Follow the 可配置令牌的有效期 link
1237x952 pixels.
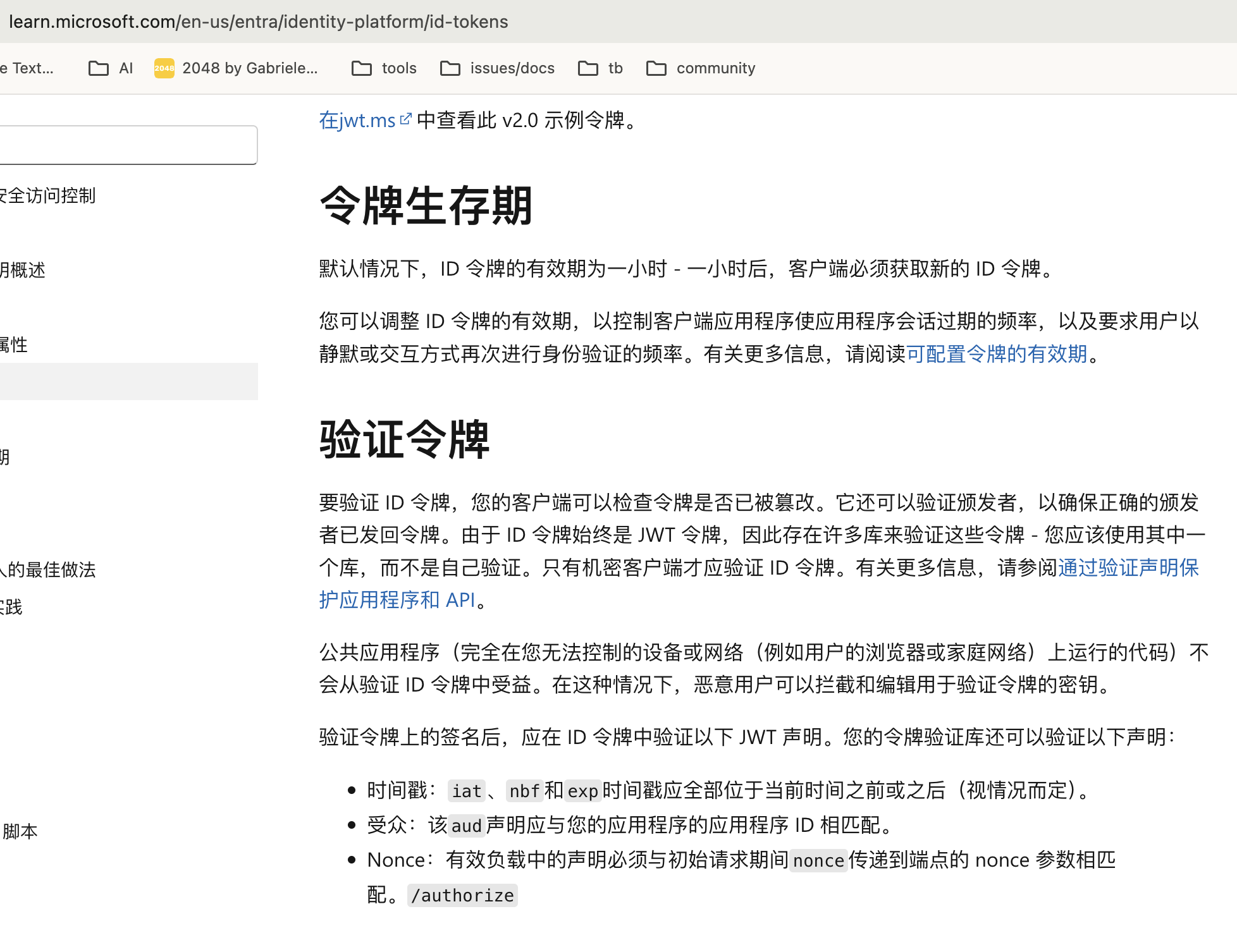pos(997,354)
